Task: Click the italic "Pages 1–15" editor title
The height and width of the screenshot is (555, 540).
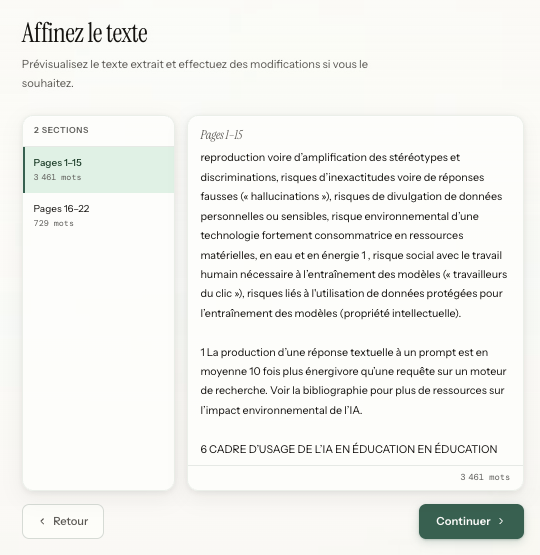Action: 222,135
